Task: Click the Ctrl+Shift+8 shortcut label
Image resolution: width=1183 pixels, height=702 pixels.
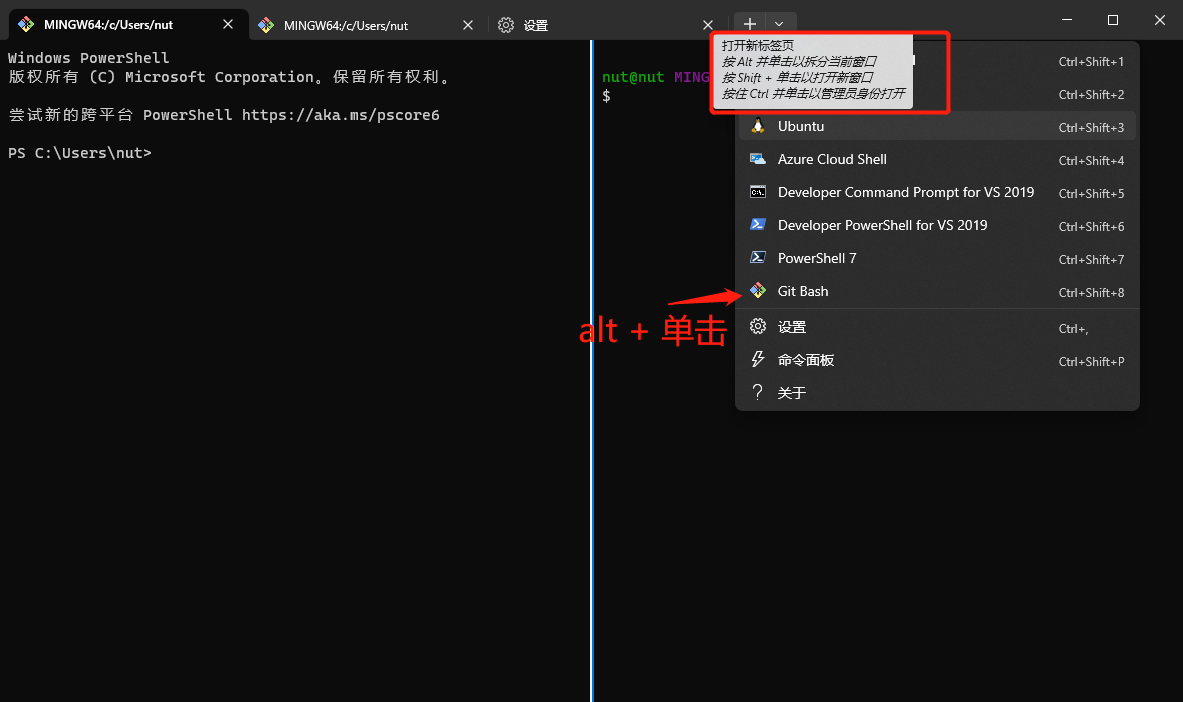Action: [1091, 292]
